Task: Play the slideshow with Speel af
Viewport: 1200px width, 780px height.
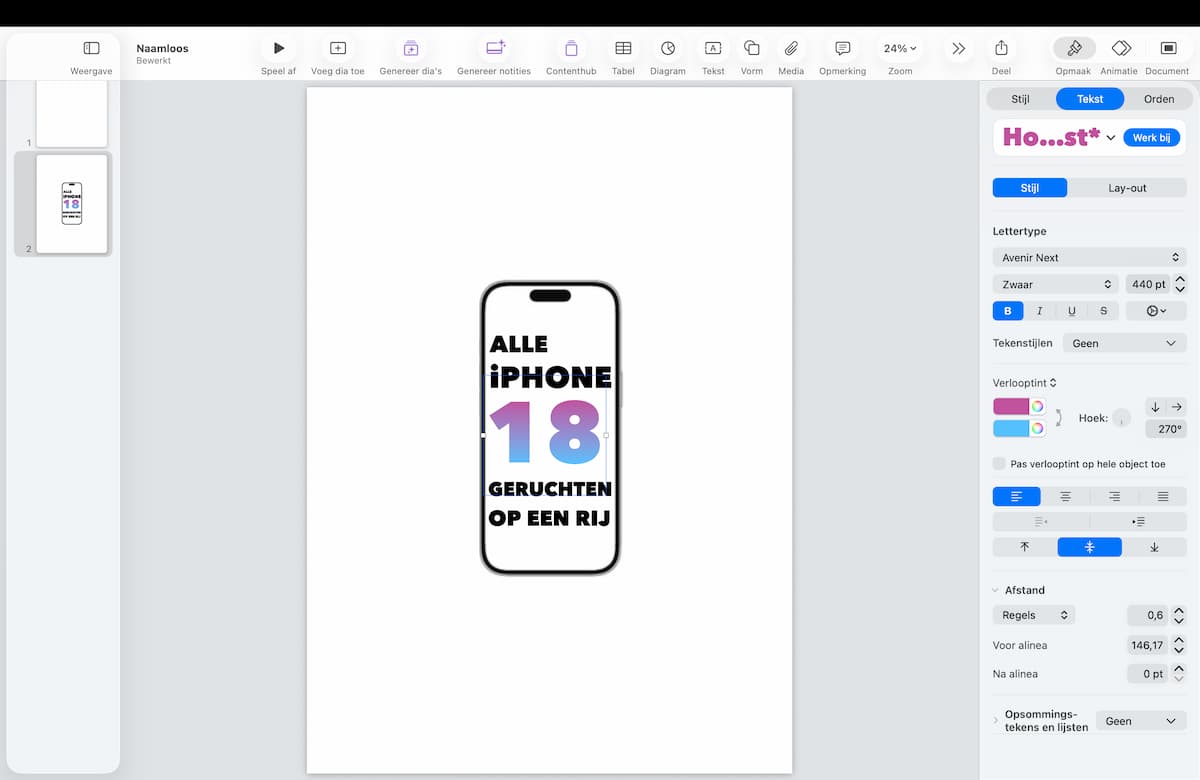Action: (279, 48)
